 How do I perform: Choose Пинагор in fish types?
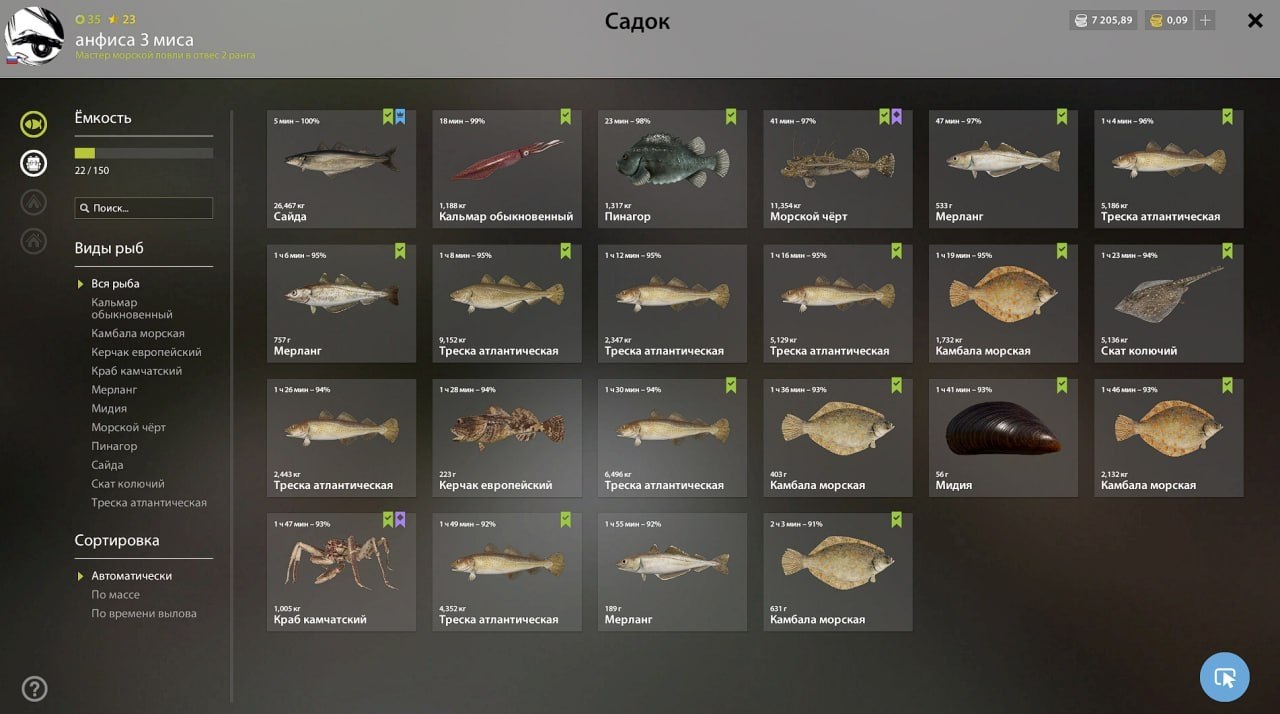point(114,446)
